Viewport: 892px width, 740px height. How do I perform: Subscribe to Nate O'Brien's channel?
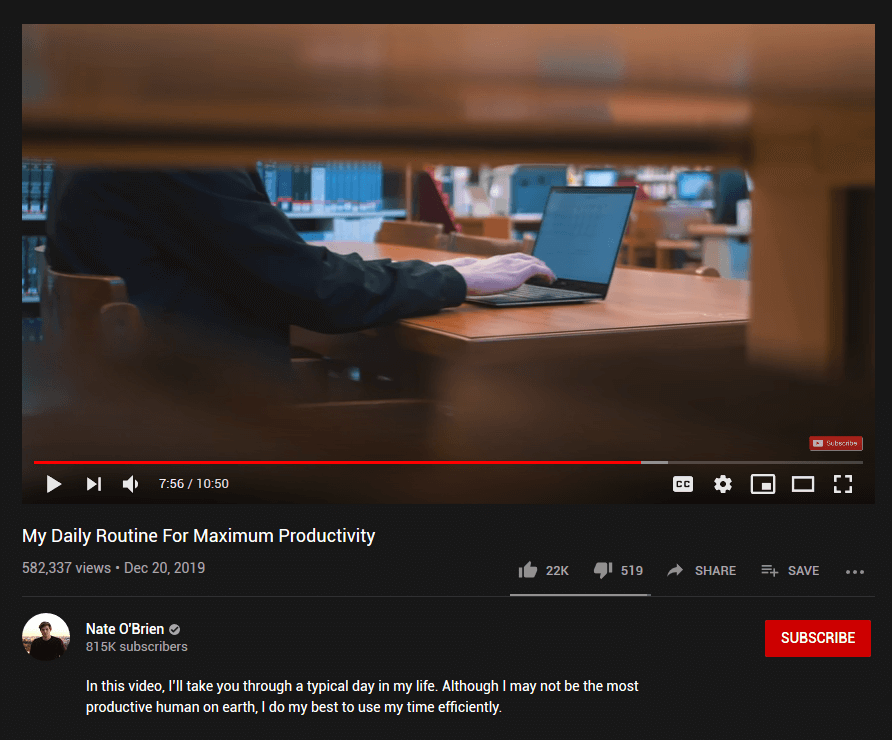coord(817,638)
